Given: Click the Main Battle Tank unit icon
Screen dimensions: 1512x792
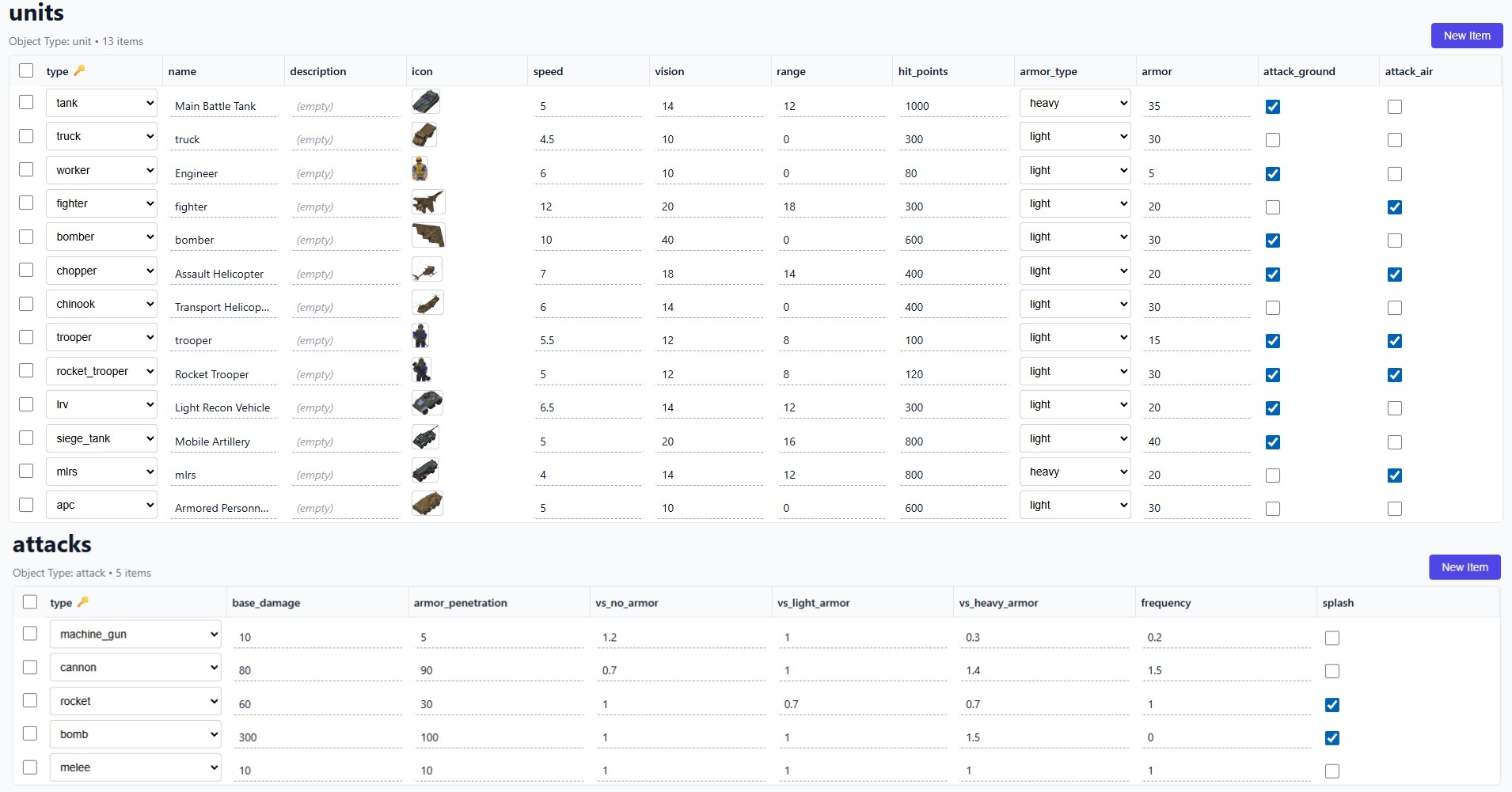Looking at the screenshot, I should [426, 102].
